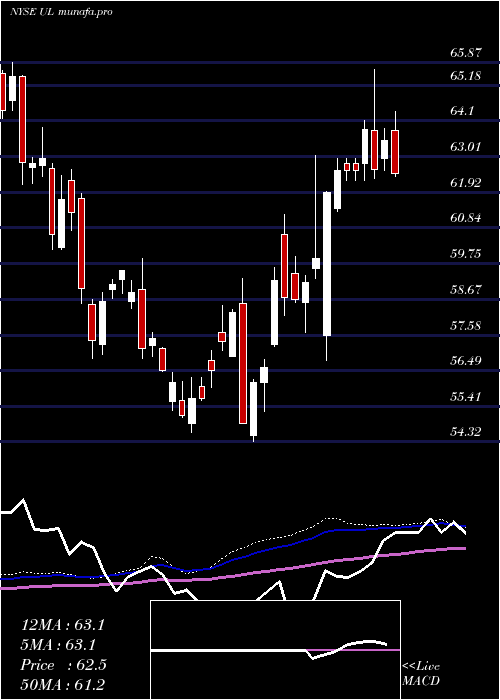Screen dimensions: 500x700
Task: Click the NYSE UL munafa.pro chart title
Action: (61, 12)
